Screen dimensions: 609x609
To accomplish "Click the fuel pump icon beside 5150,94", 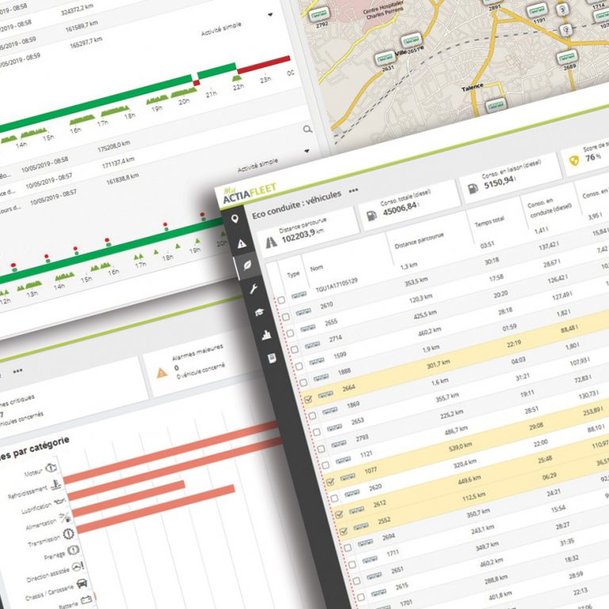I will (x=473, y=189).
